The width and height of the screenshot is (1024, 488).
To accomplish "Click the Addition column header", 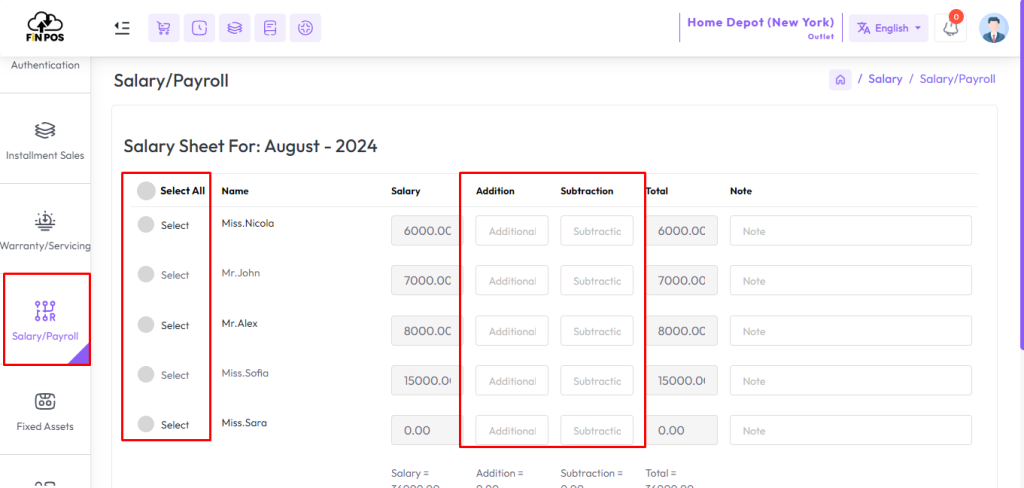I will 495,191.
